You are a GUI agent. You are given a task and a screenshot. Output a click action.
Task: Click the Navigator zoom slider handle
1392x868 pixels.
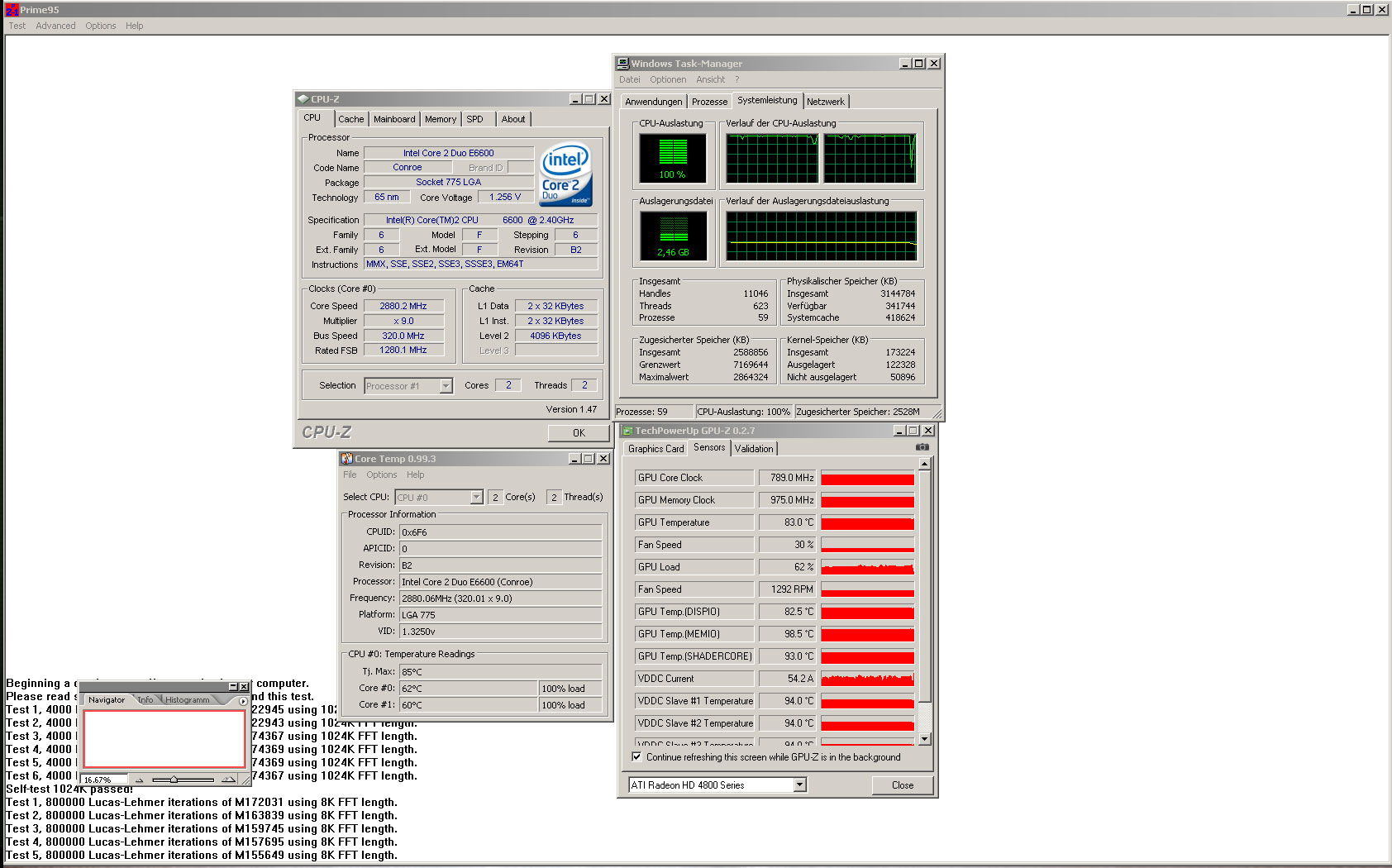tap(174, 780)
